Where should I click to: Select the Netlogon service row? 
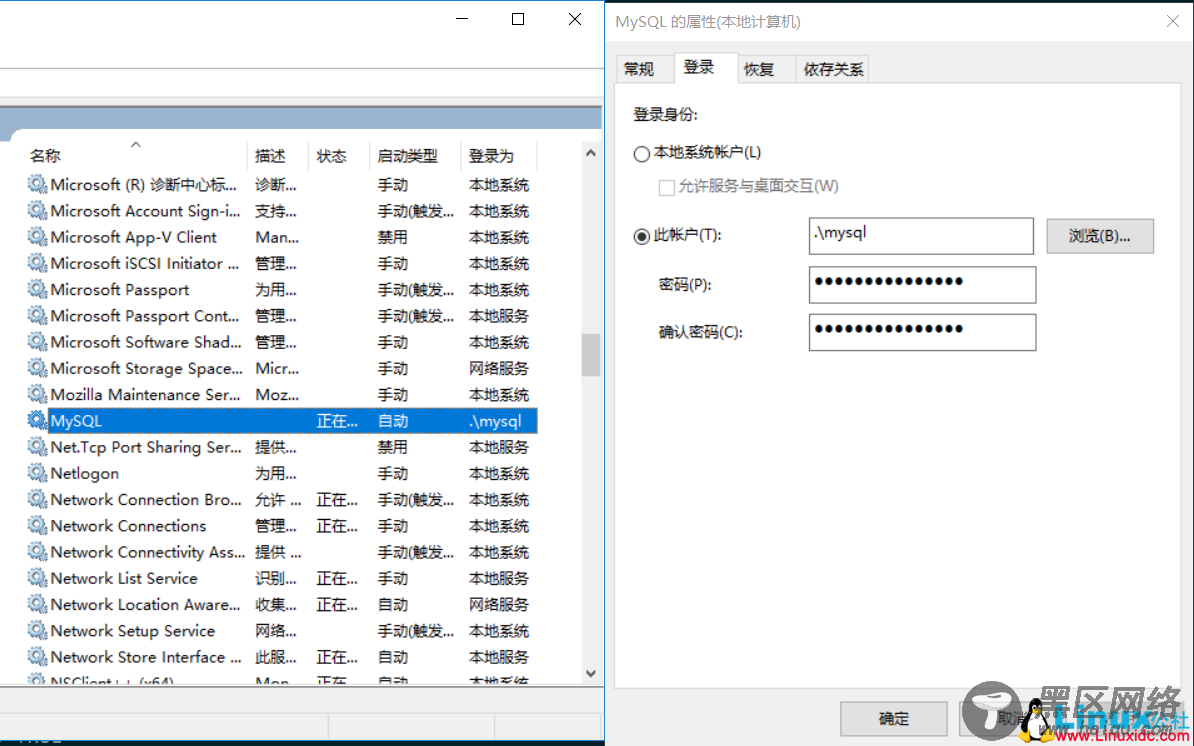282,473
